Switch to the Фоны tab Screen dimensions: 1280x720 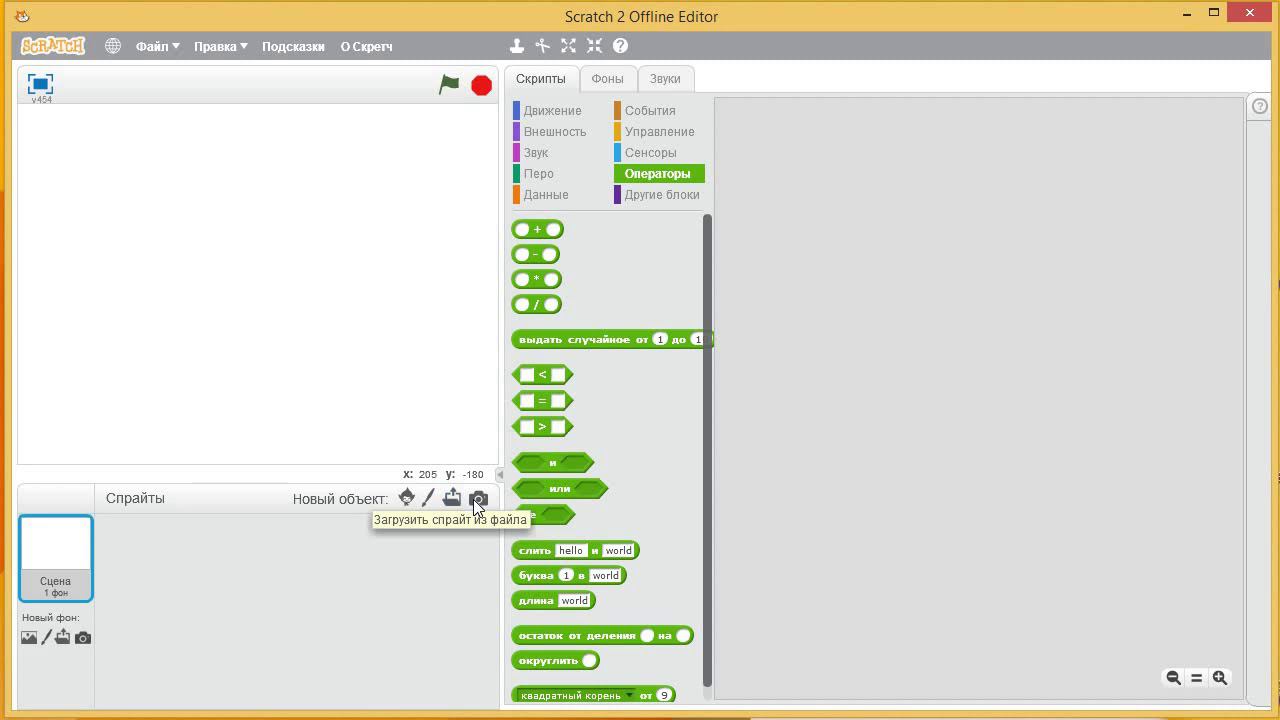(x=607, y=79)
